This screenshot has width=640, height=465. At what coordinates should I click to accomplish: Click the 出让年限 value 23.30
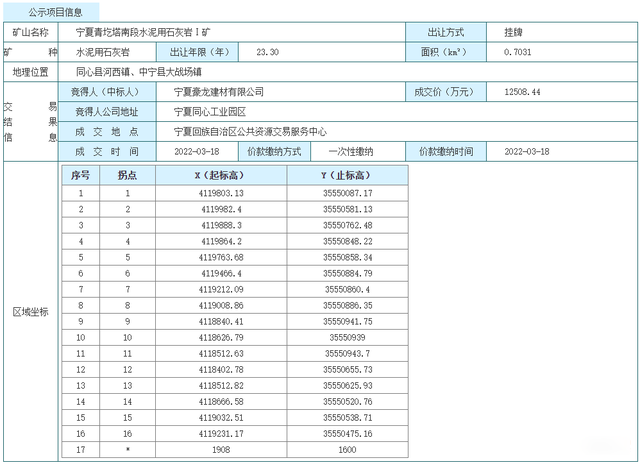[x=268, y=51]
